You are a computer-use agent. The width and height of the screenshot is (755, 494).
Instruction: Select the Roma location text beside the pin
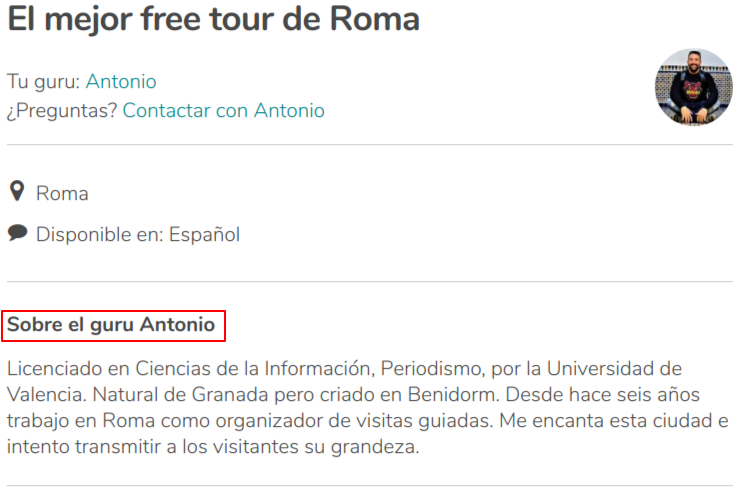[62, 194]
